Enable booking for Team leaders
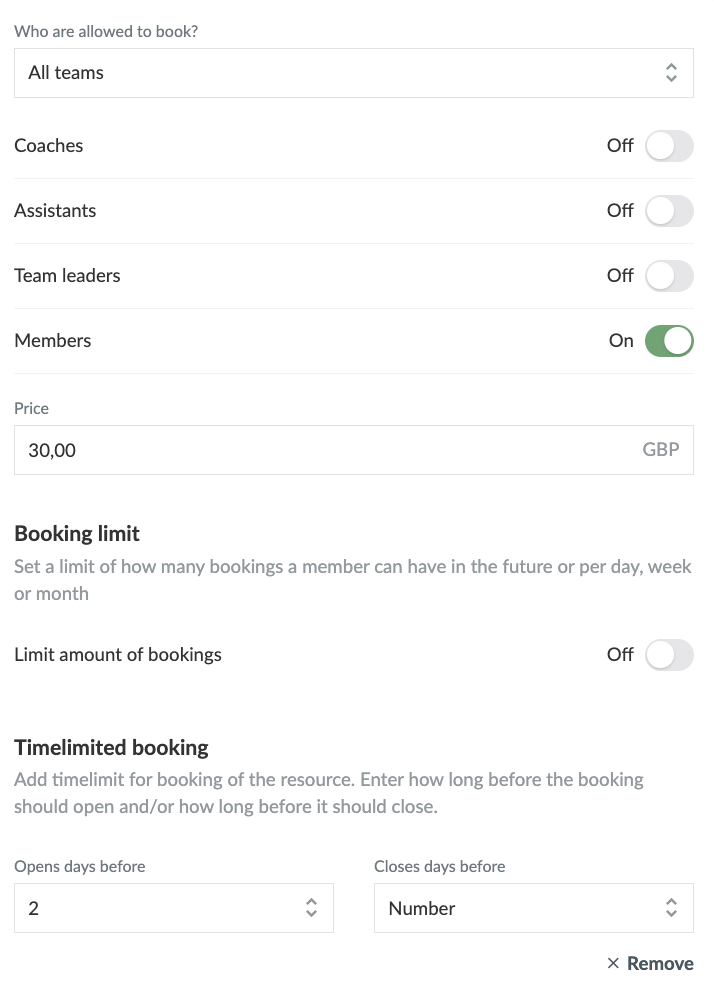714x984 pixels. pyautogui.click(x=669, y=276)
